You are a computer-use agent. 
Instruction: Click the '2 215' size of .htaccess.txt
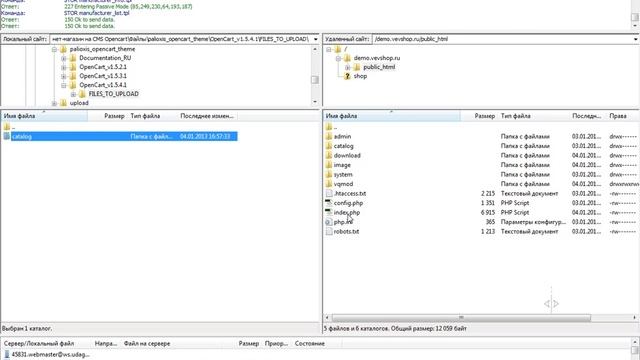click(x=488, y=193)
